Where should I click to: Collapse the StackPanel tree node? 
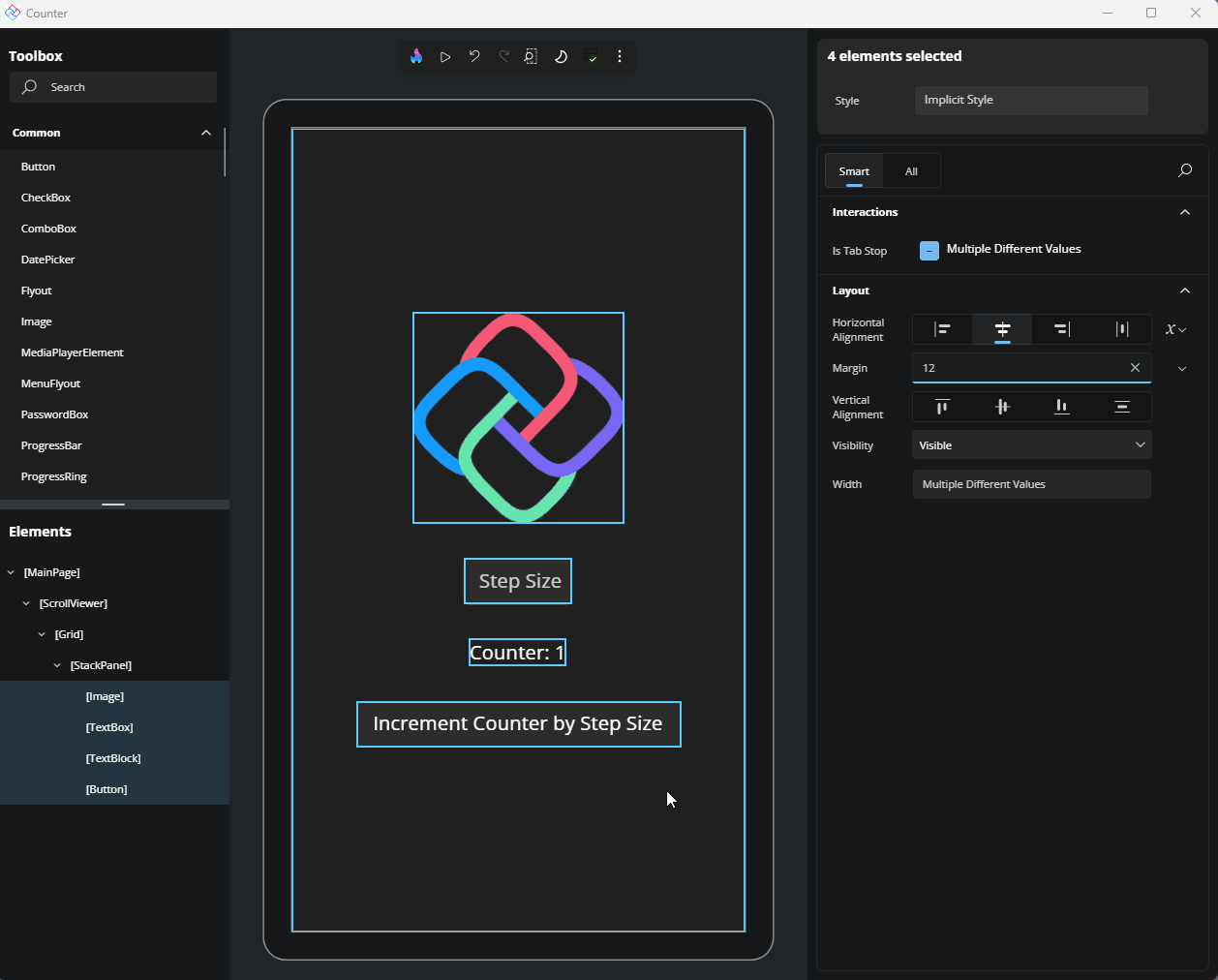(x=57, y=665)
